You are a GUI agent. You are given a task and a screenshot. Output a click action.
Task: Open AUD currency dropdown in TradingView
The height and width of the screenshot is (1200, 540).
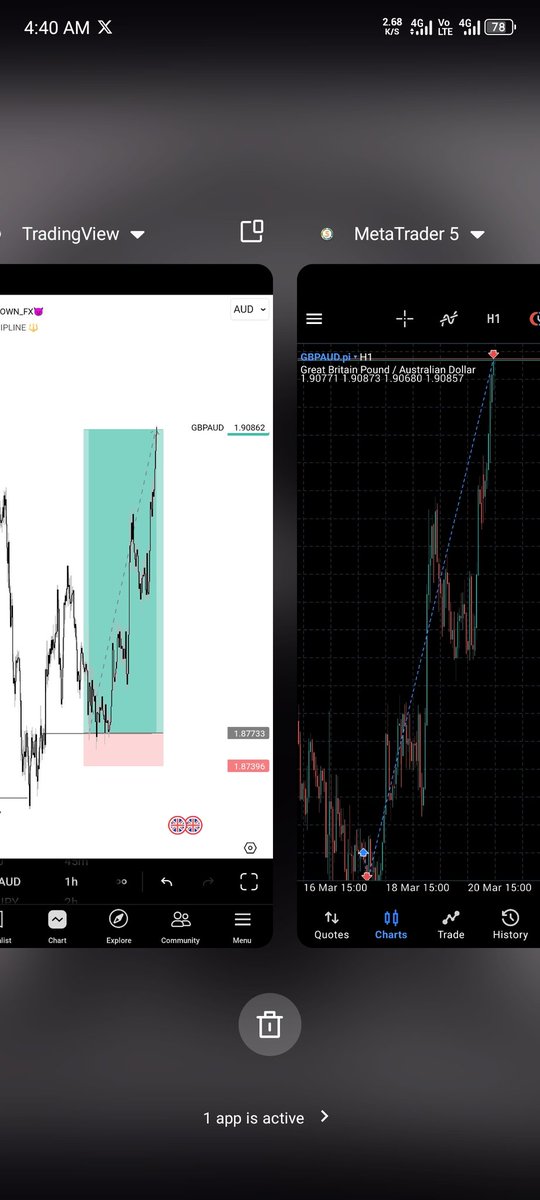[x=250, y=310]
